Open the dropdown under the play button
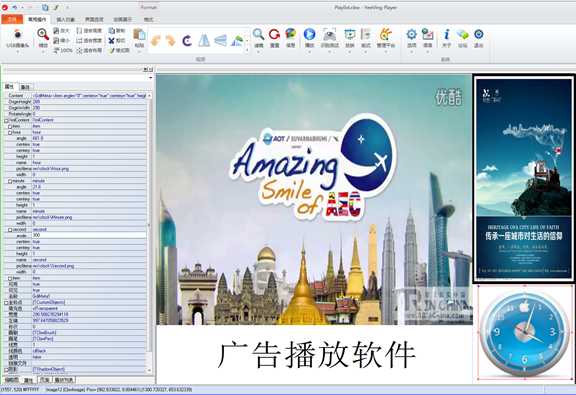 point(310,52)
